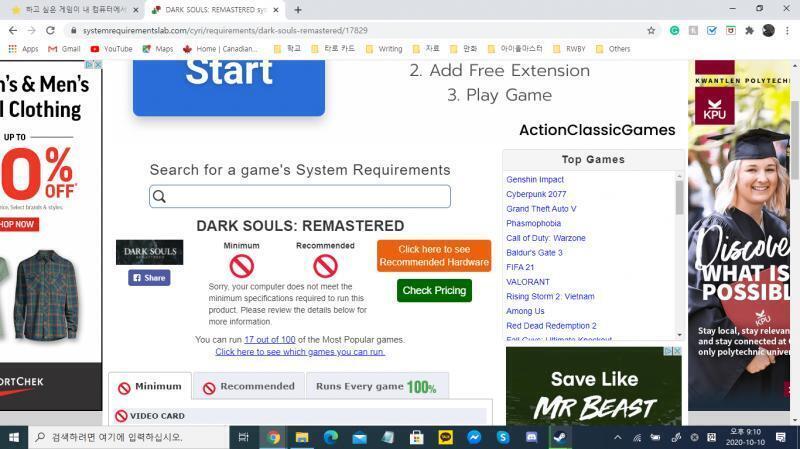The width and height of the screenshot is (800, 449).
Task: Click the SHOP NOW ad button
Action: (x=18, y=224)
